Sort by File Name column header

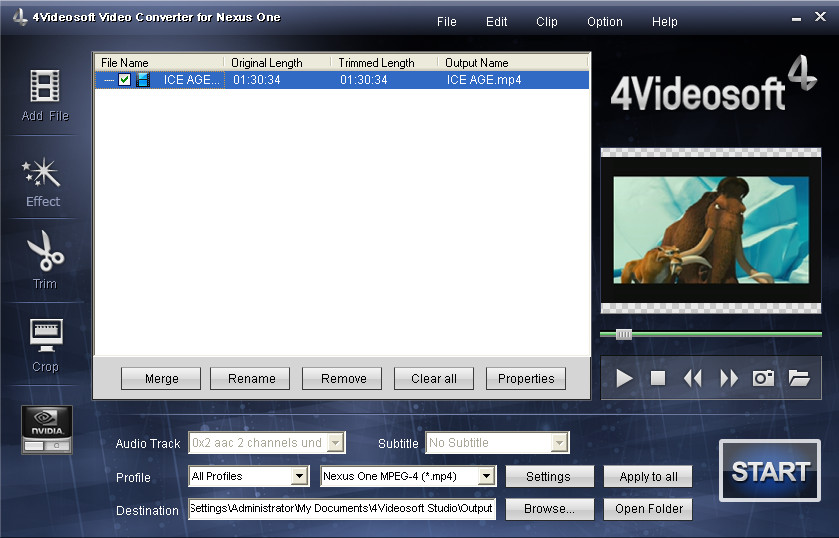click(x=159, y=63)
